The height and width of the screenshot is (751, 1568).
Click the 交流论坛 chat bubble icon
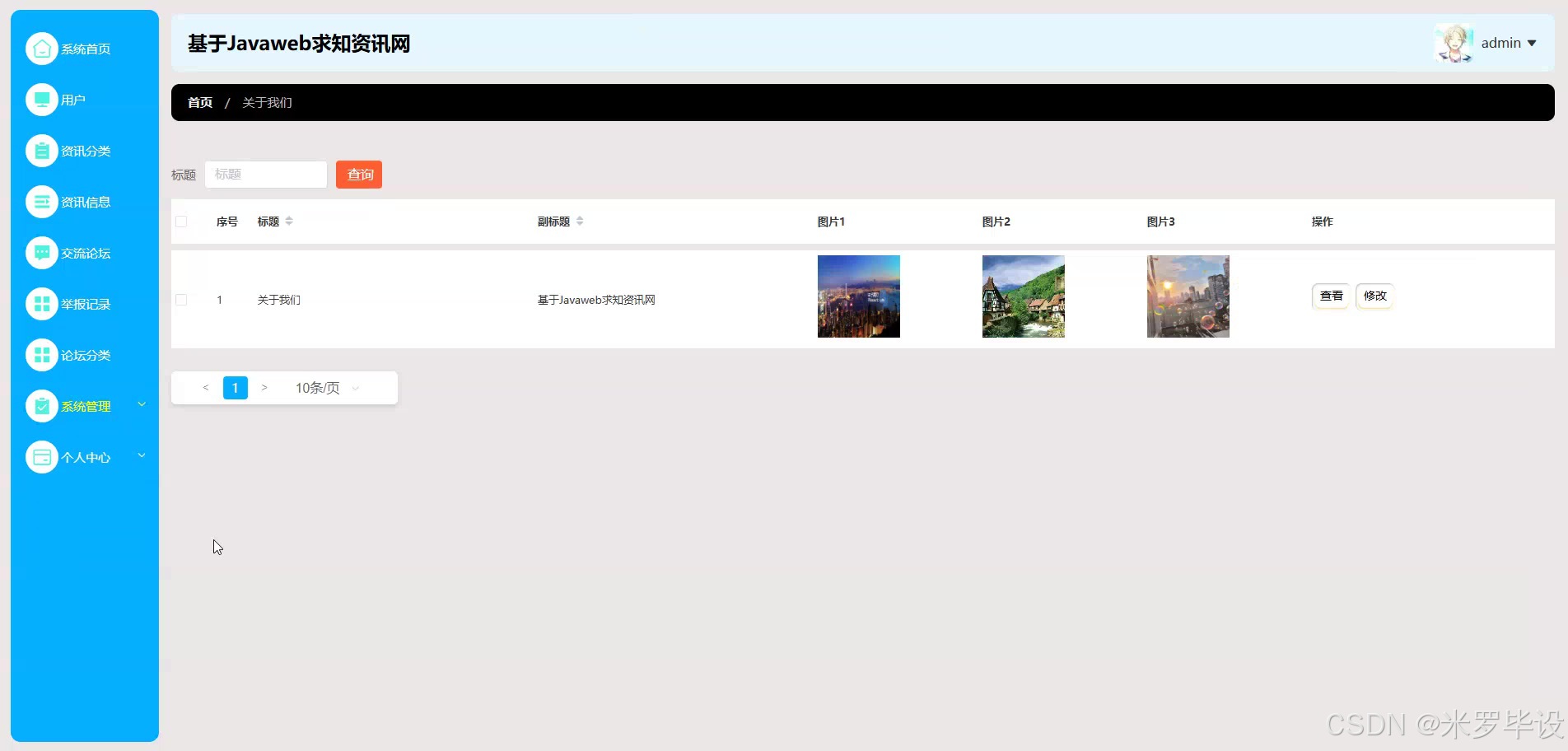(x=42, y=253)
